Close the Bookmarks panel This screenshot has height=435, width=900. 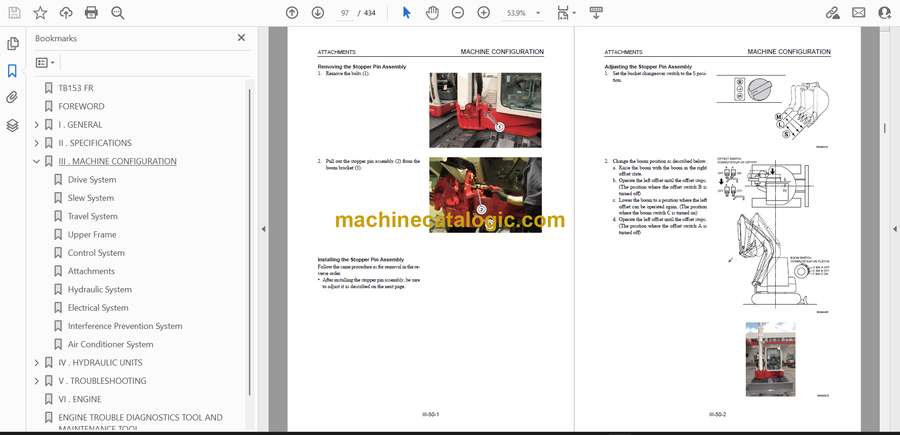point(241,38)
